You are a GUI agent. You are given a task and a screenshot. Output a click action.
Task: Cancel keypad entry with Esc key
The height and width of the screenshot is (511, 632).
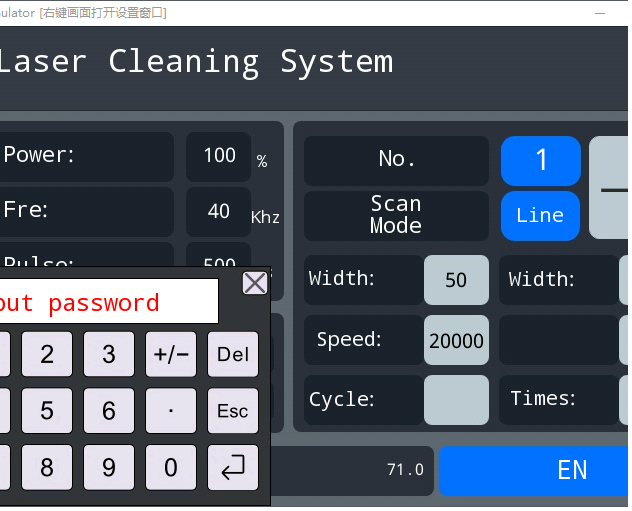click(233, 411)
